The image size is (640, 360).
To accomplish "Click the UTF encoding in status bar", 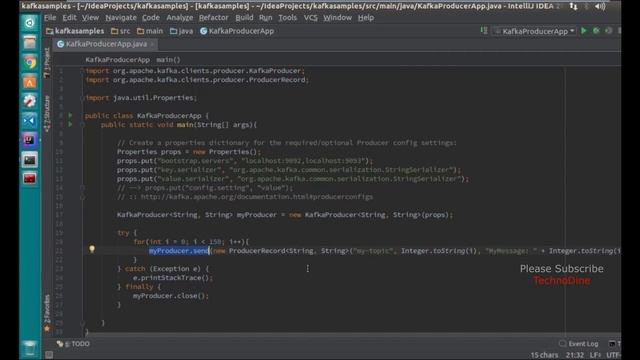I will [613, 355].
